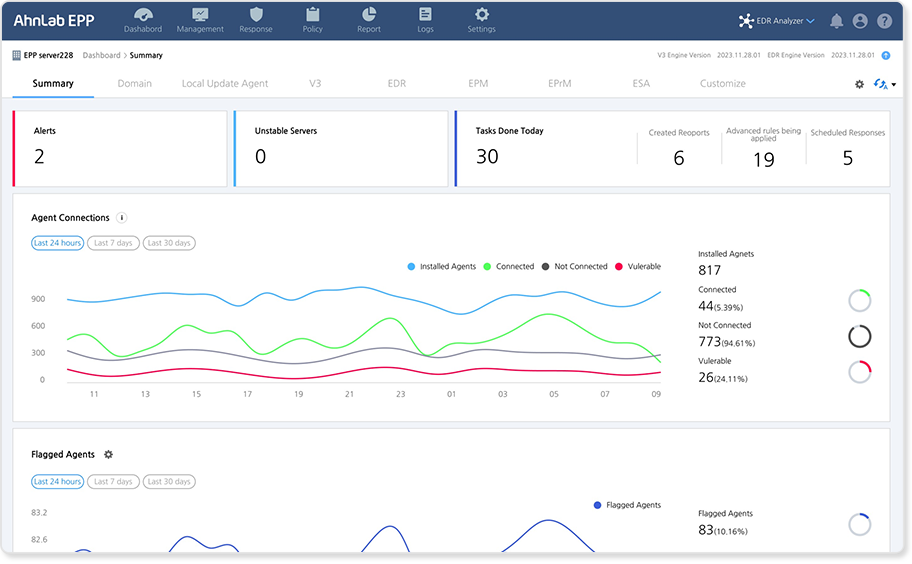Open the Management section icon
This screenshot has width=912, height=564.
199,15
